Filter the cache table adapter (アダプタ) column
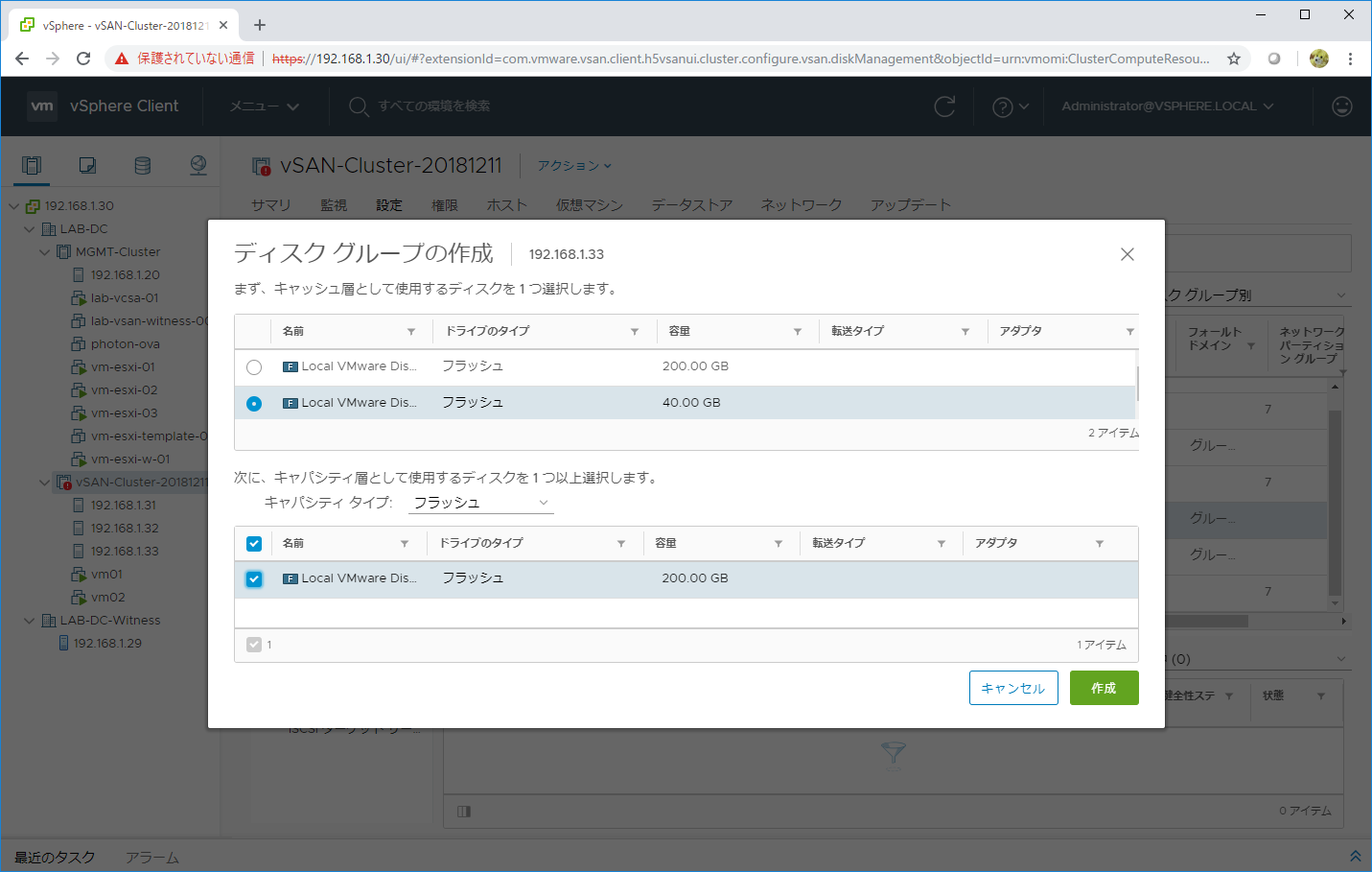 pyautogui.click(x=1130, y=332)
